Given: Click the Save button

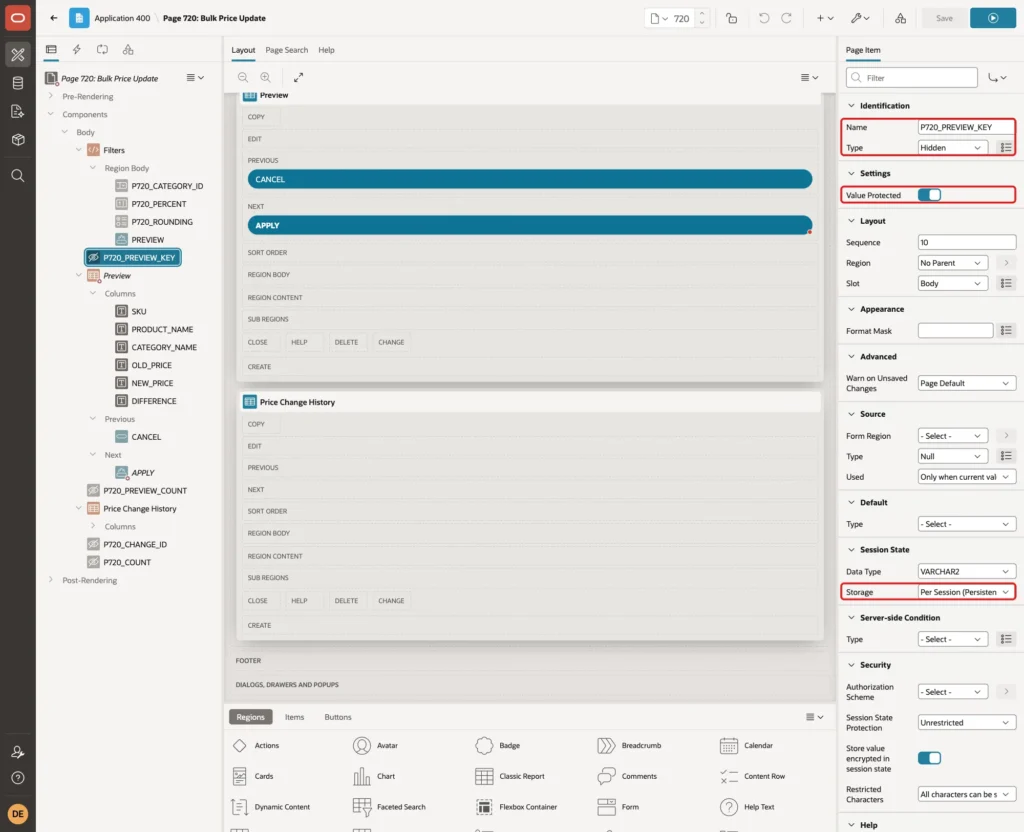Looking at the screenshot, I should coord(944,18).
